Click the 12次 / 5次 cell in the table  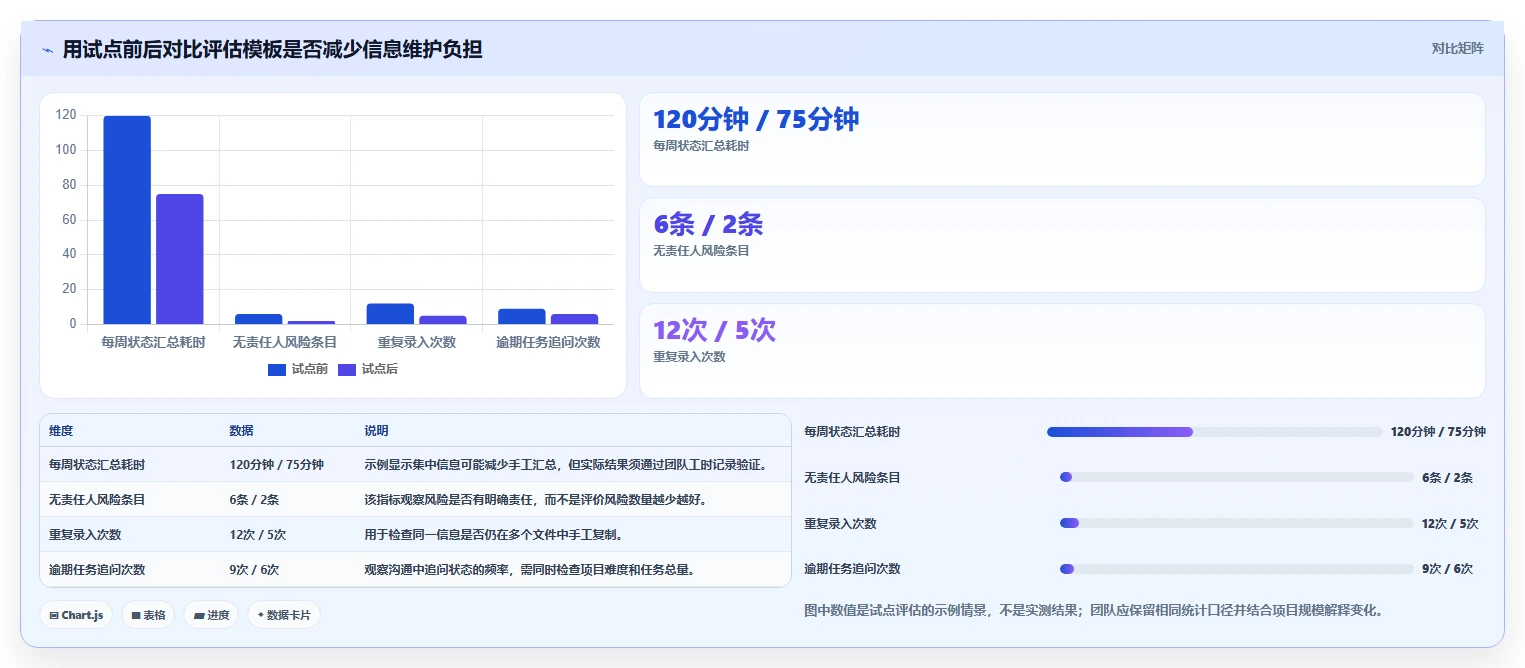[257, 535]
